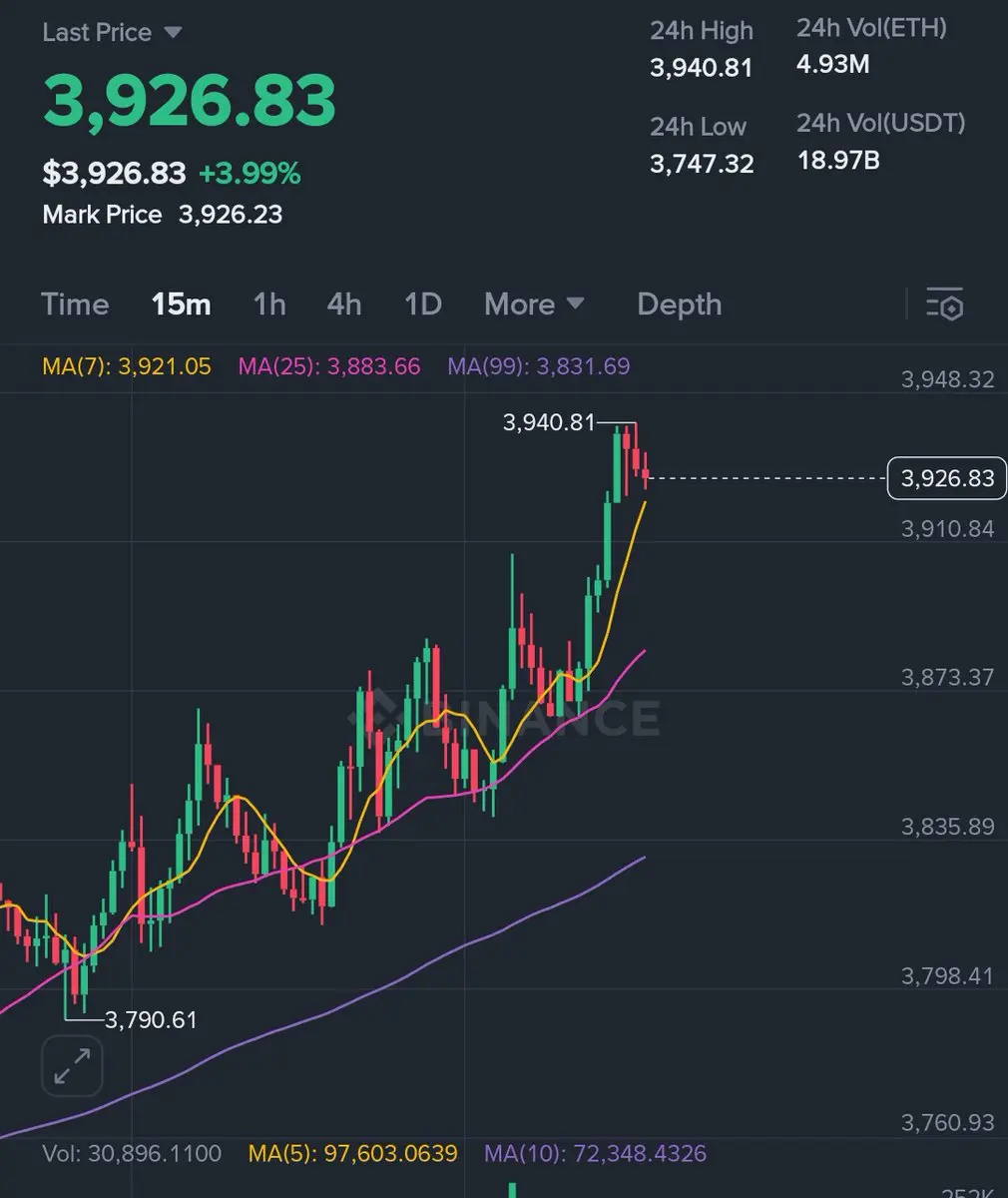Click the Mark Price label

point(102,215)
